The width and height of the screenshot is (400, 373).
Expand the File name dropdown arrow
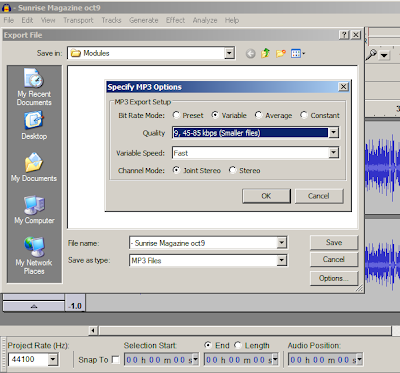[282, 243]
